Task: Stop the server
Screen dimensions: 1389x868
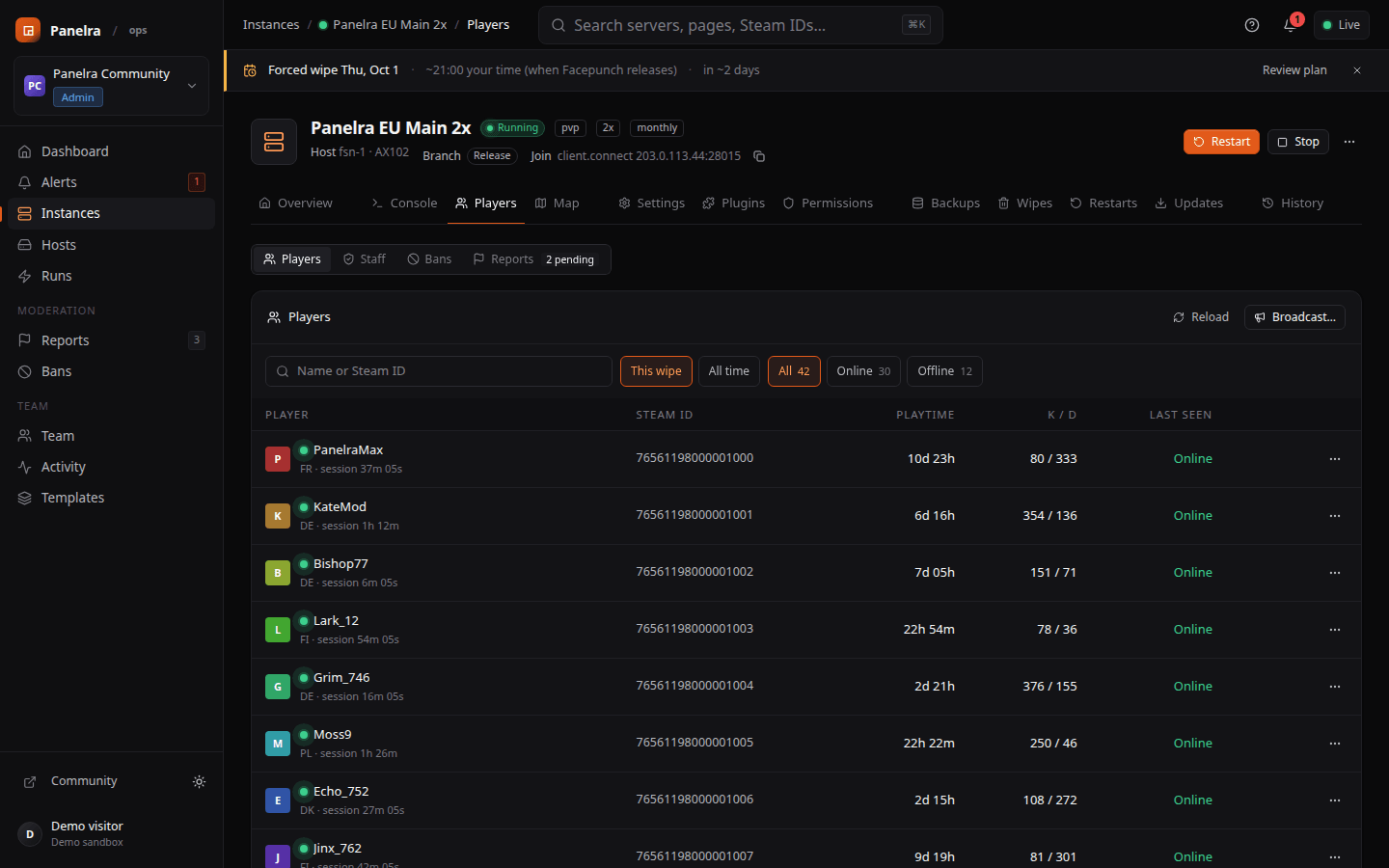Action: click(x=1298, y=142)
